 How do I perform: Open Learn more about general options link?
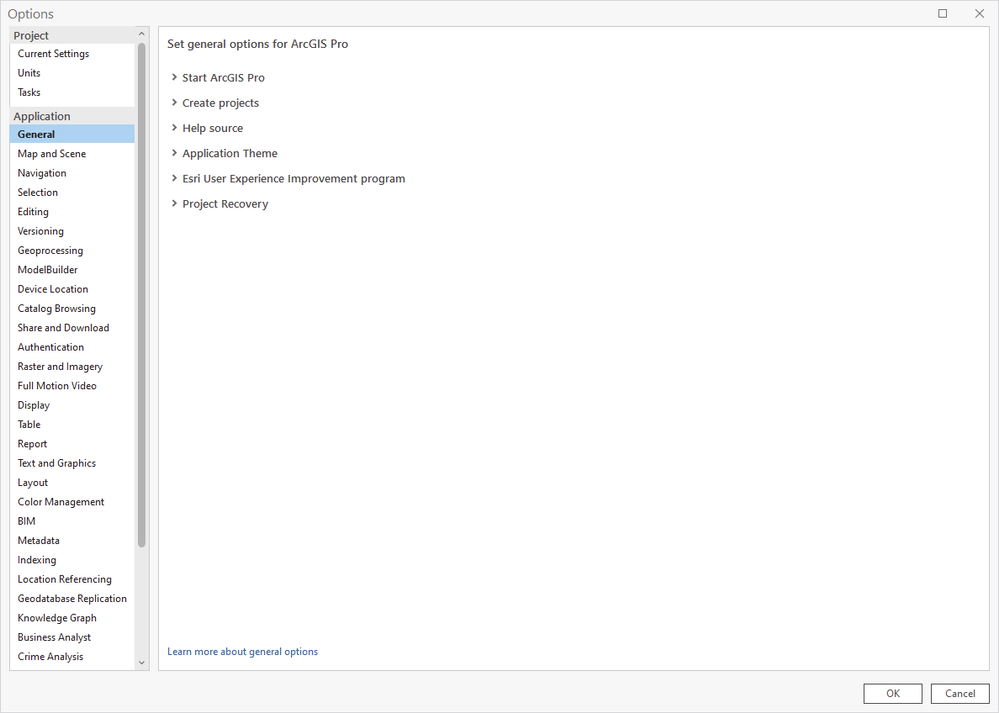[242, 652]
